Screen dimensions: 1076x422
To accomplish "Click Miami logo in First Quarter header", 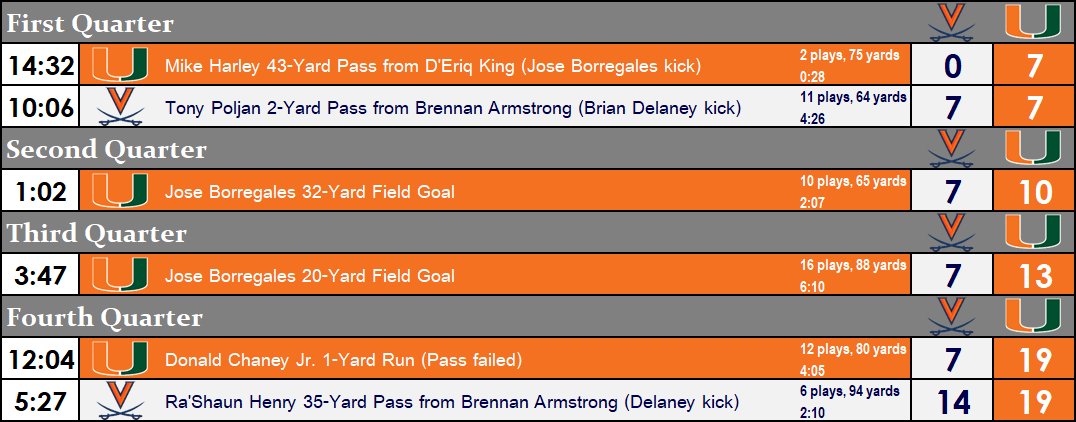I will click(x=1034, y=22).
